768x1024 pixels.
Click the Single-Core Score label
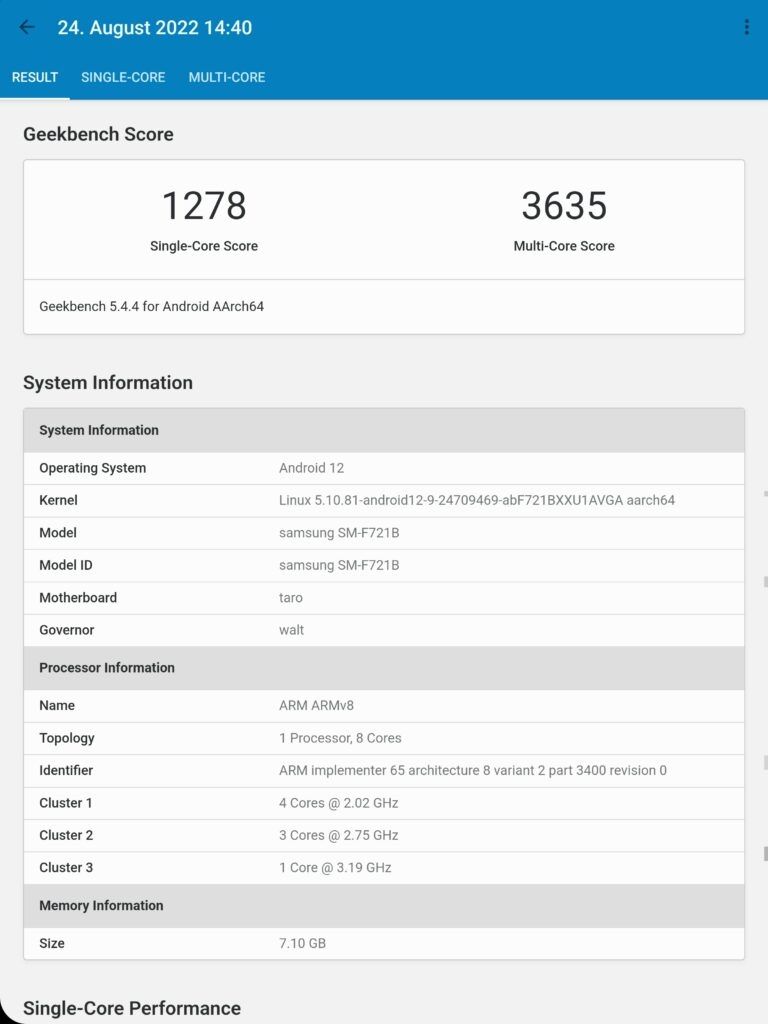pyautogui.click(x=204, y=246)
